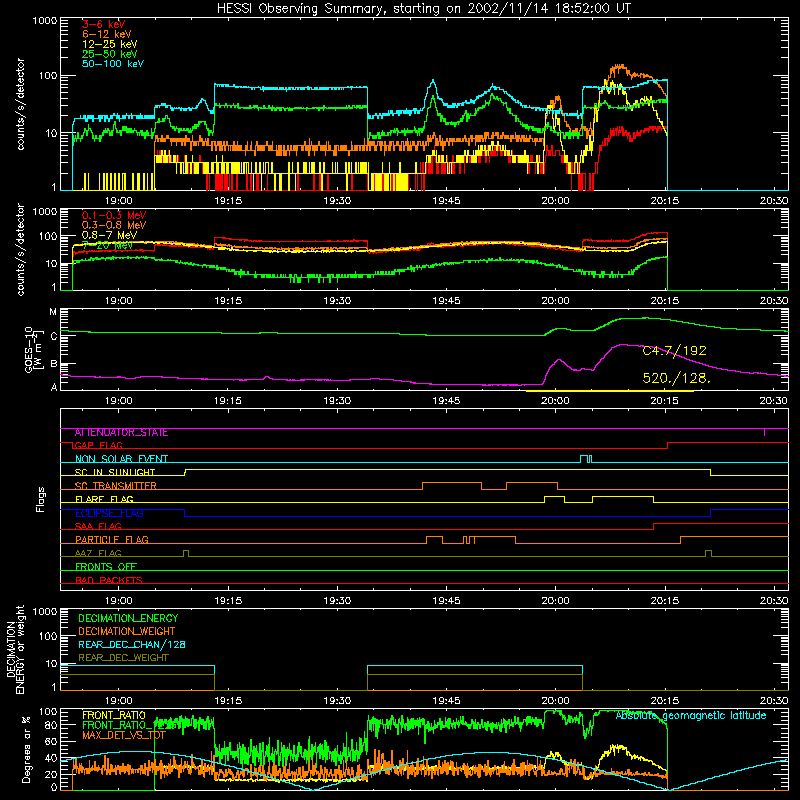Click the '0.1-0.3 MeV' legend label

(114, 215)
